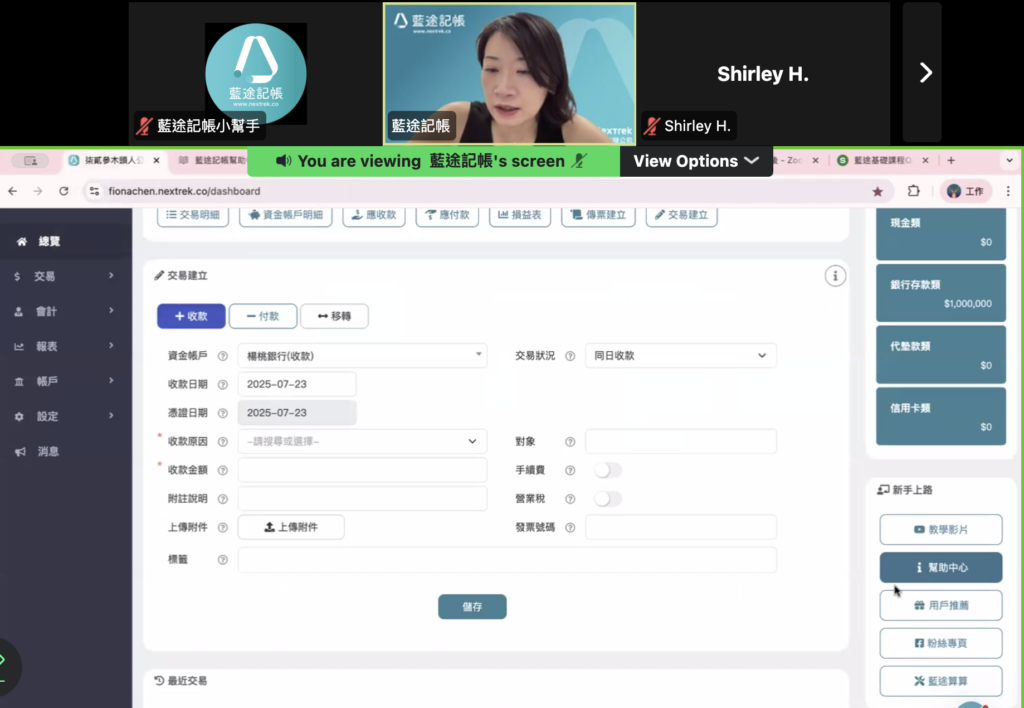This screenshot has height=708, width=1024.
Task: Click help icon beside 資金帳戶 label
Action: point(222,356)
